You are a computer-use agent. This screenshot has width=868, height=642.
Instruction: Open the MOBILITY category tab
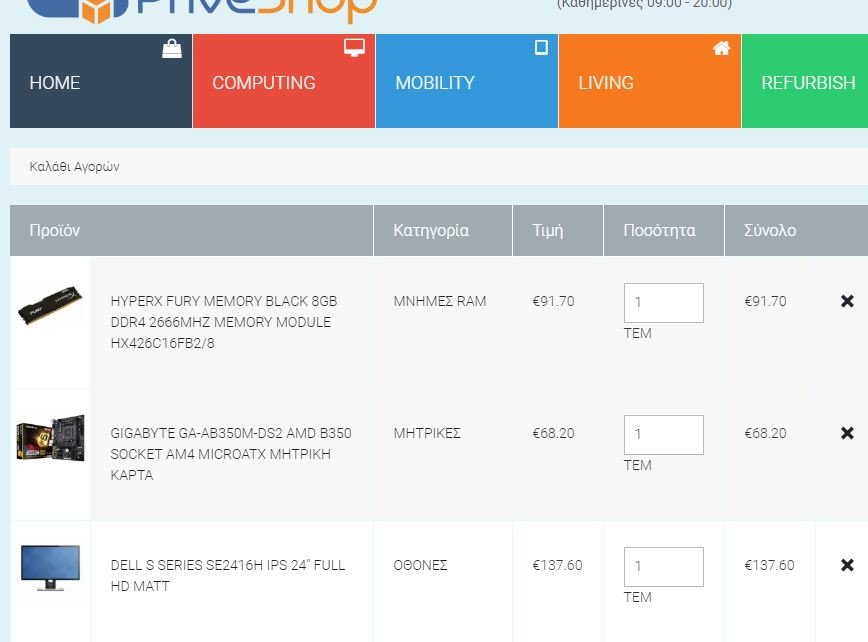[x=467, y=81]
